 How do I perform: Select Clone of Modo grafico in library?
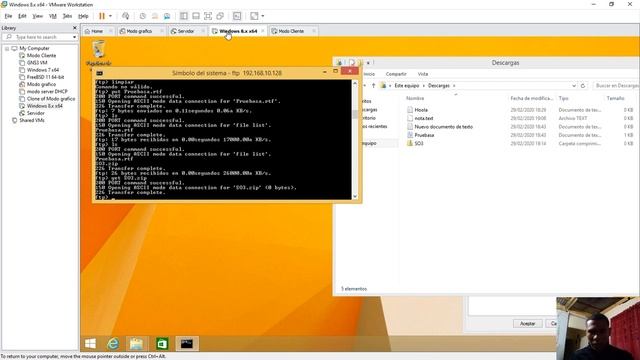click(51, 99)
